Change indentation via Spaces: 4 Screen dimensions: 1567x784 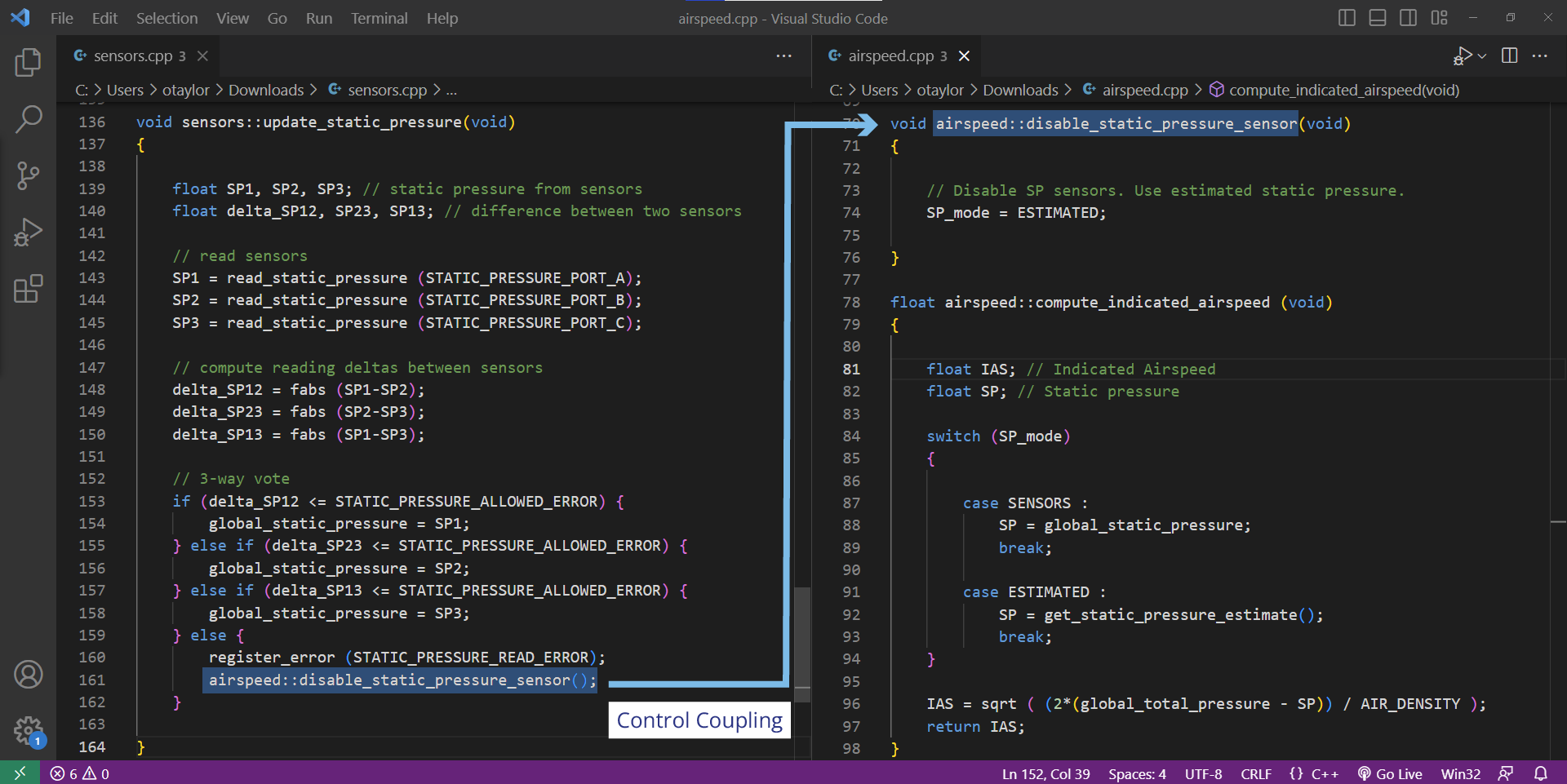coord(1137,773)
